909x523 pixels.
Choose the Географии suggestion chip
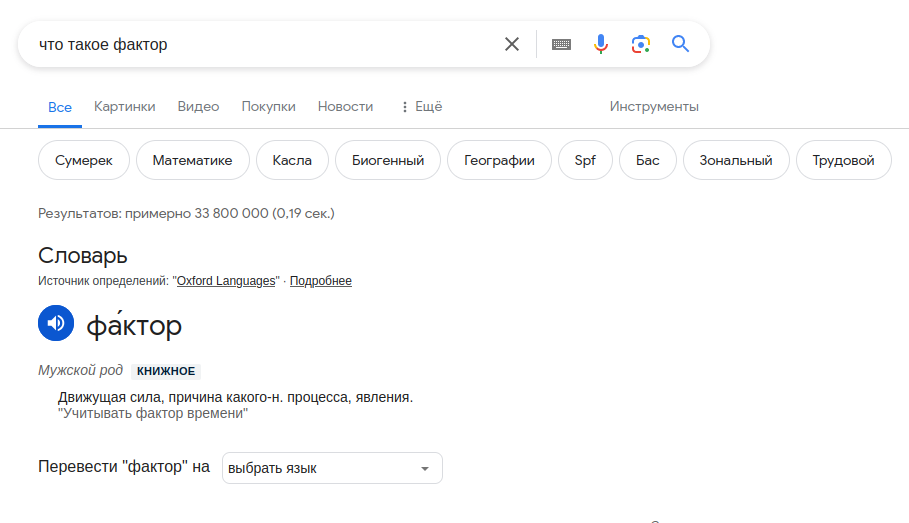tap(499, 160)
